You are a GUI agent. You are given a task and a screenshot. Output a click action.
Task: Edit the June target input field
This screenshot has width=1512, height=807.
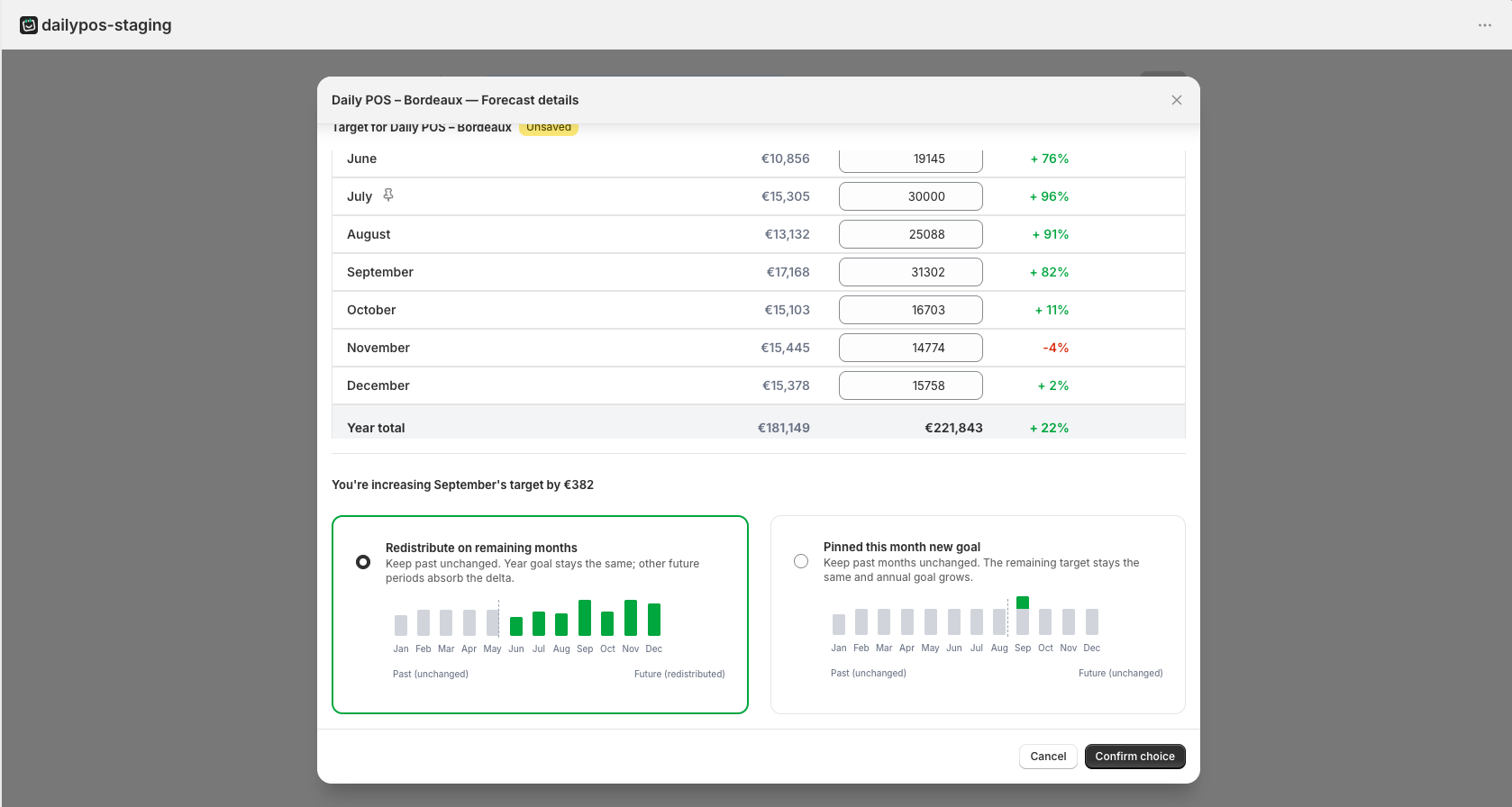point(910,160)
